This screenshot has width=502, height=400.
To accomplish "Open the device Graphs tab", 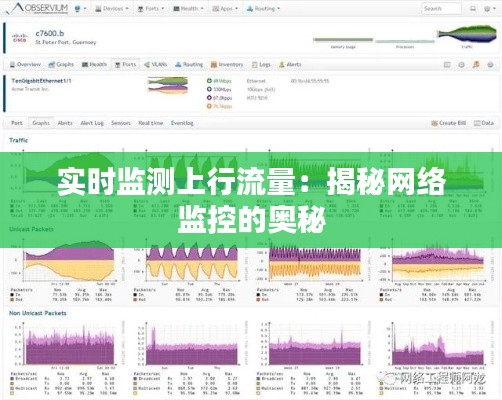I will click(x=61, y=64).
